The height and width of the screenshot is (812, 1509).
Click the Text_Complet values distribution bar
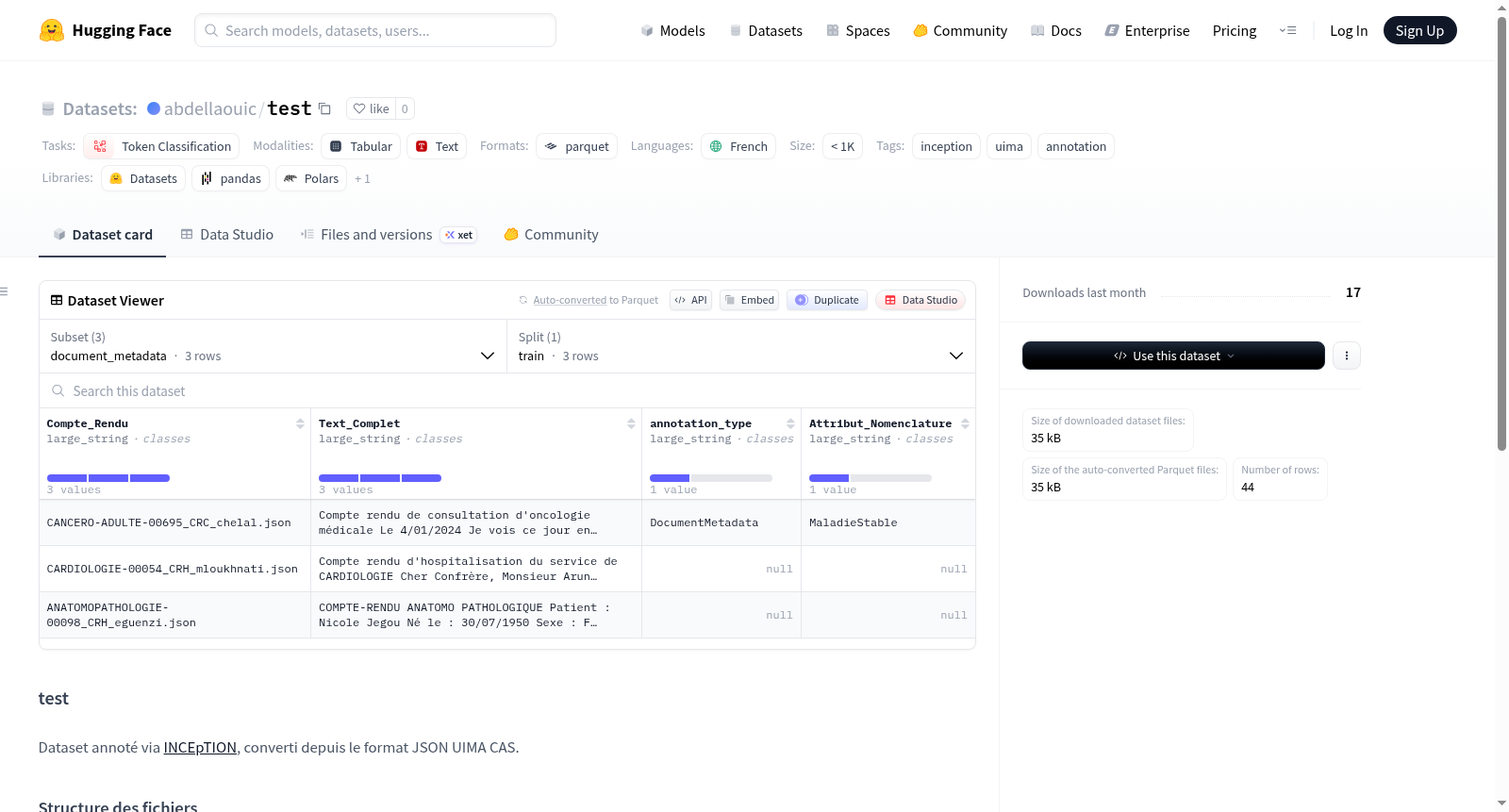point(380,478)
